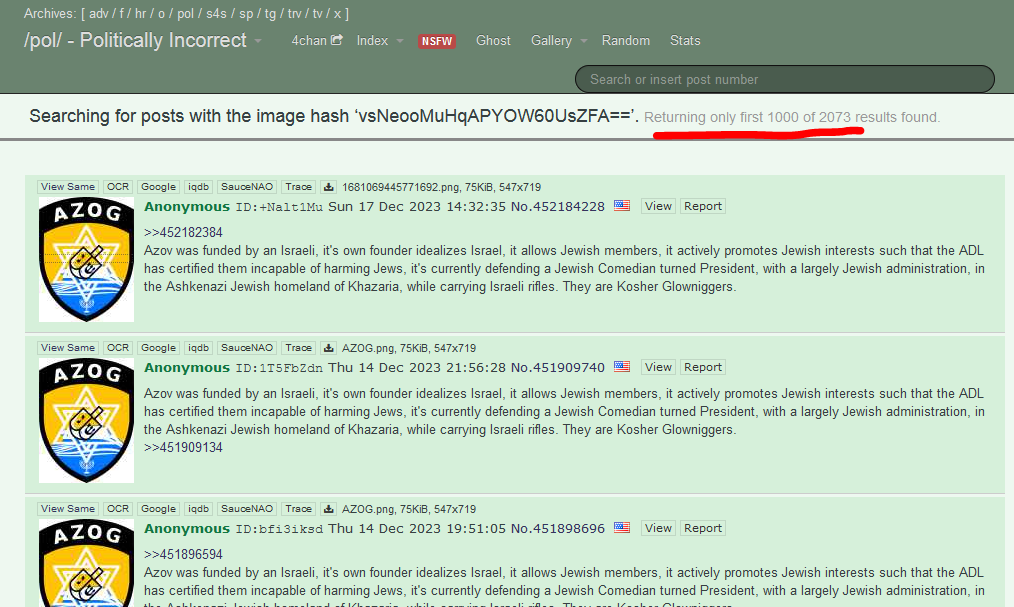This screenshot has height=607, width=1014.
Task: Click post number No.451909740
Action: (557, 367)
